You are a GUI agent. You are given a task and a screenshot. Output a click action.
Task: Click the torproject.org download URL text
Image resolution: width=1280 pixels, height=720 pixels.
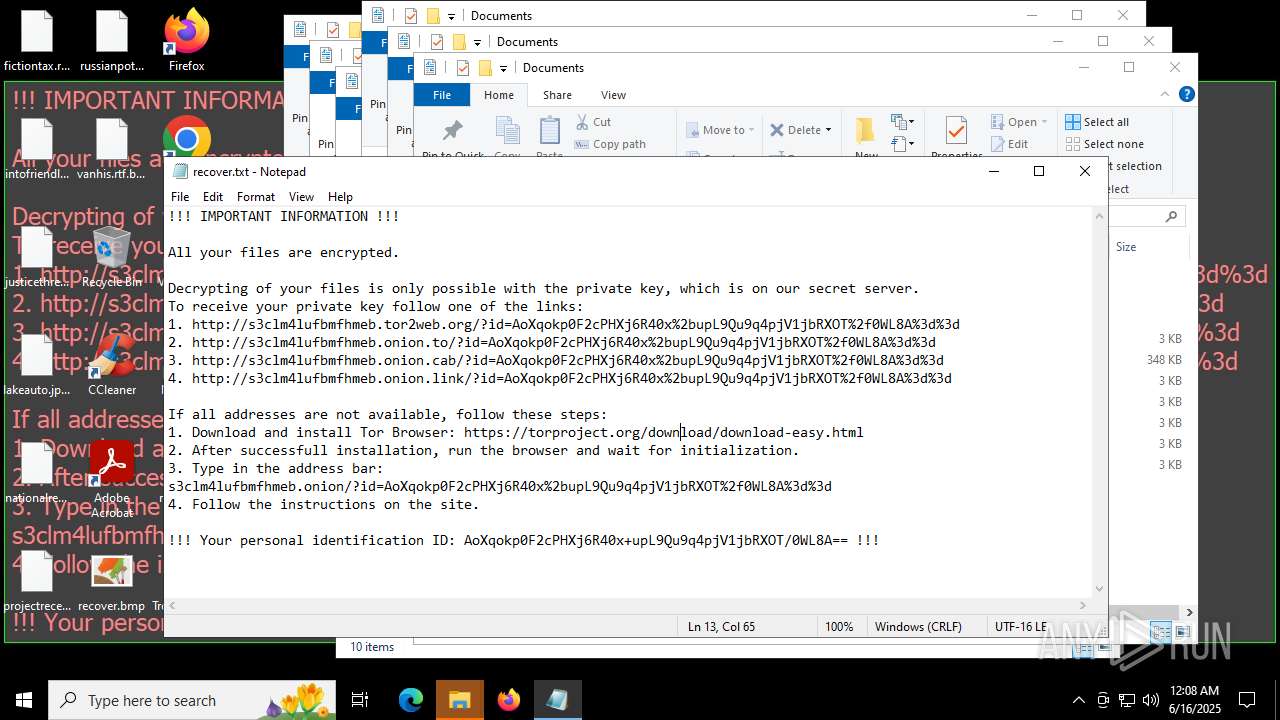(x=663, y=432)
